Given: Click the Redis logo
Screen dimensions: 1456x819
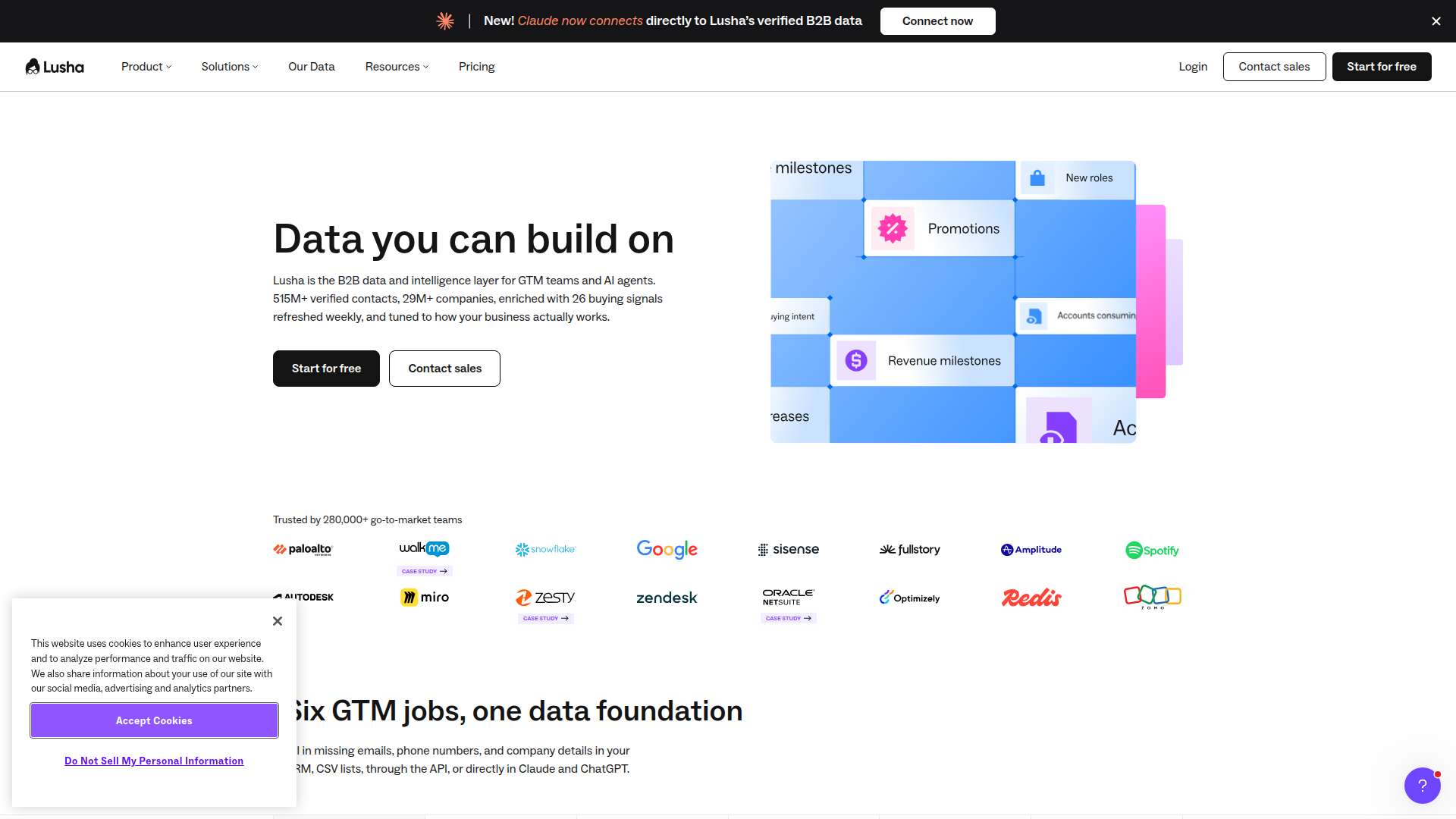Looking at the screenshot, I should [1031, 598].
